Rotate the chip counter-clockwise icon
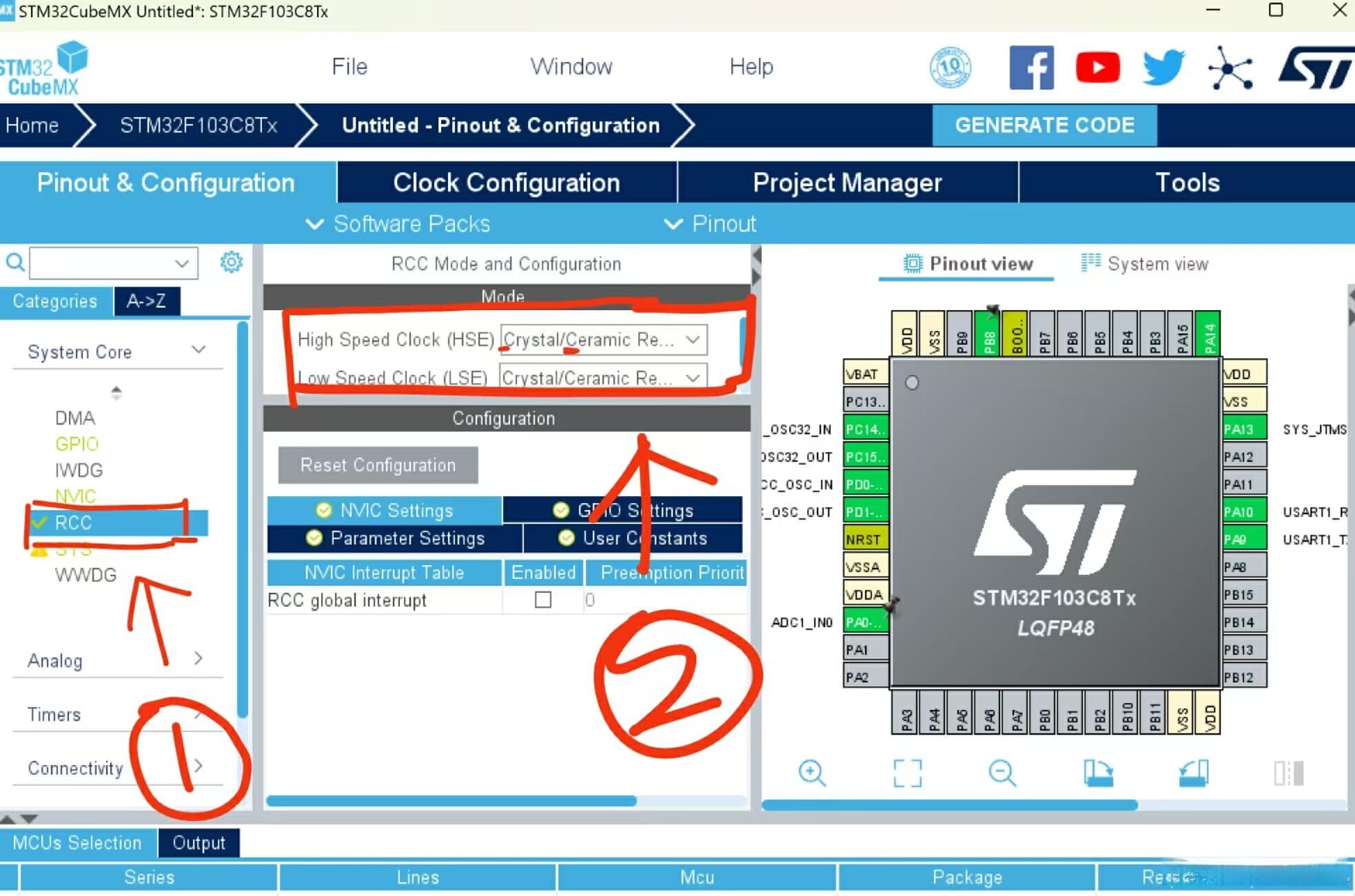This screenshot has width=1355, height=896. 1193,773
